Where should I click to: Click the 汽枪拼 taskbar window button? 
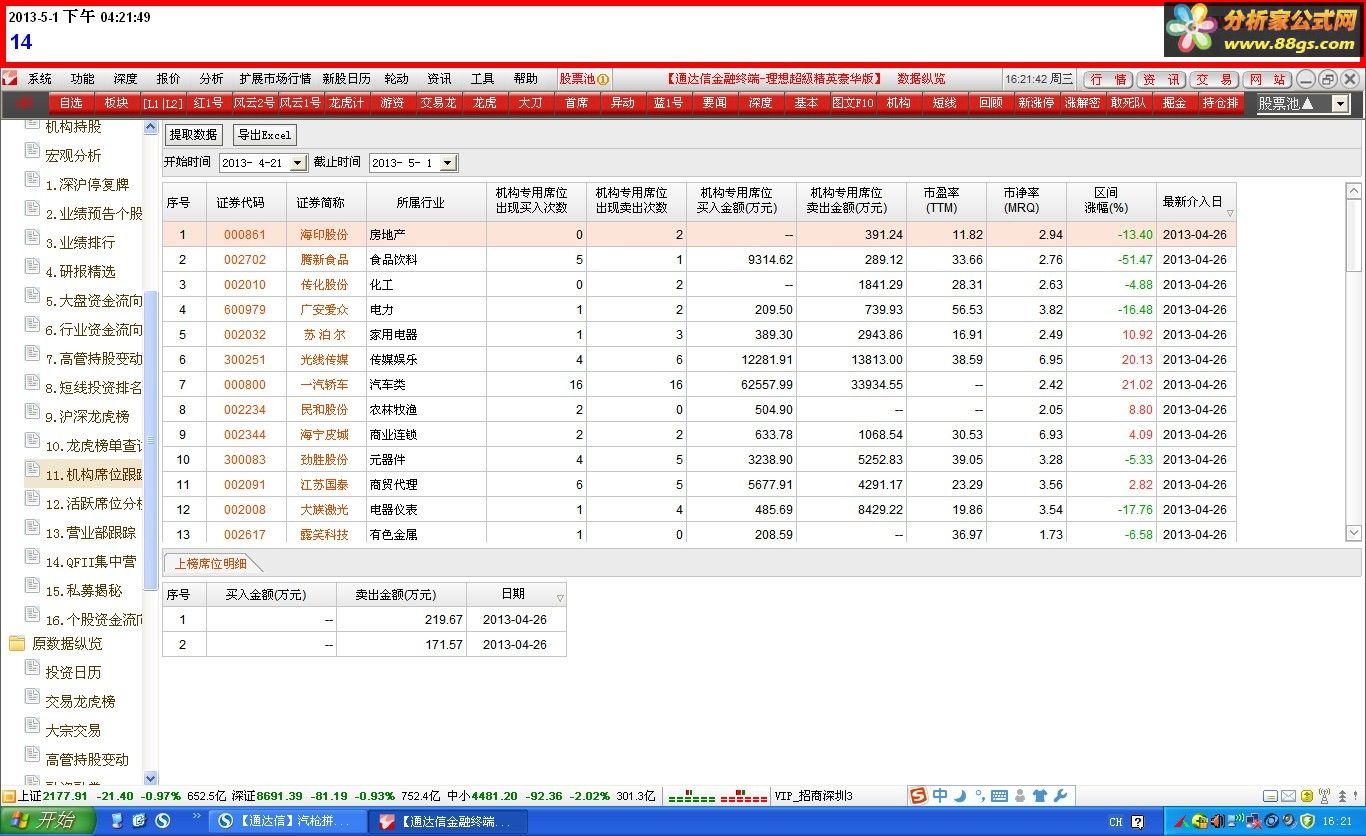287,821
